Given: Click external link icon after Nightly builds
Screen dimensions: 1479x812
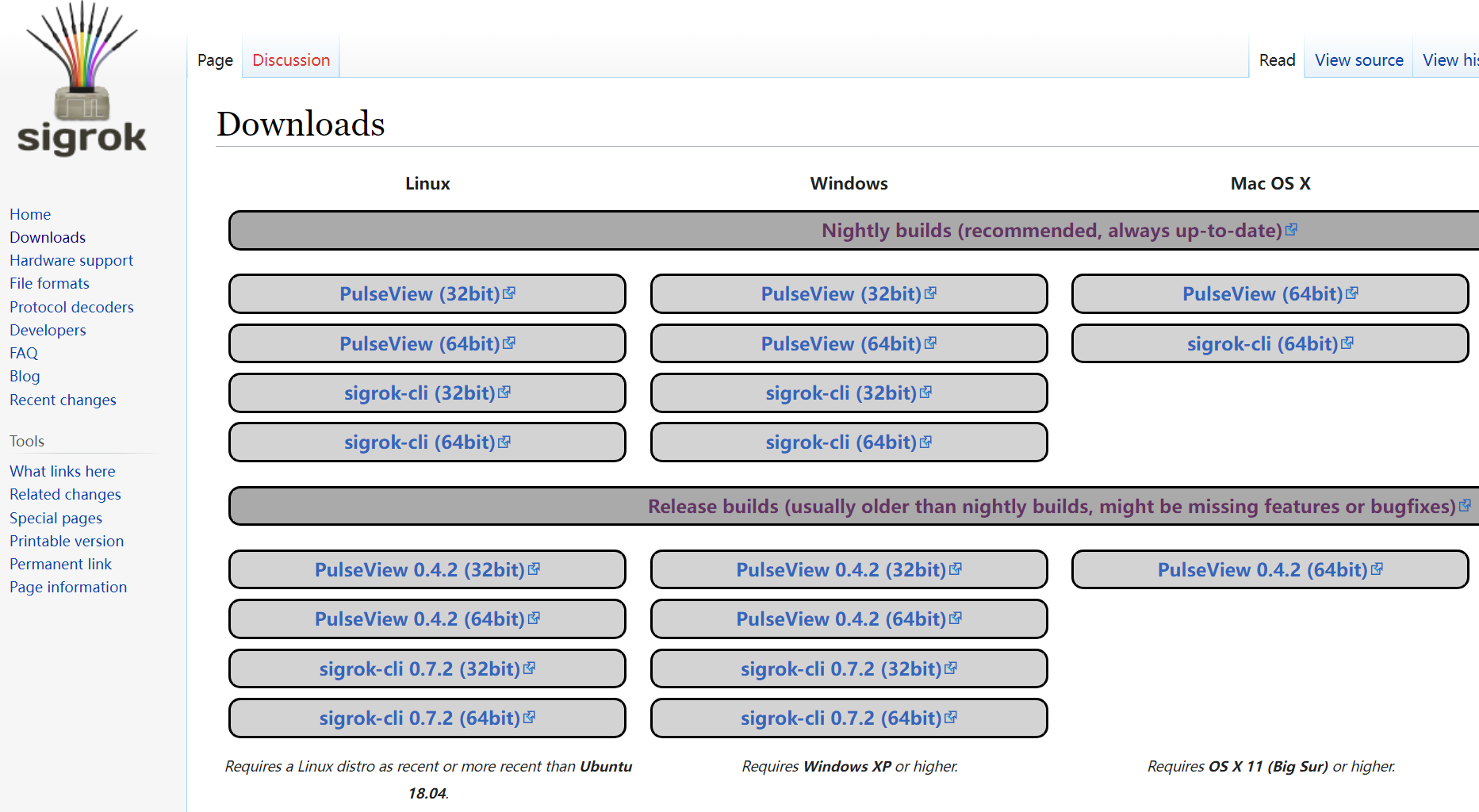Looking at the screenshot, I should (x=1292, y=229).
